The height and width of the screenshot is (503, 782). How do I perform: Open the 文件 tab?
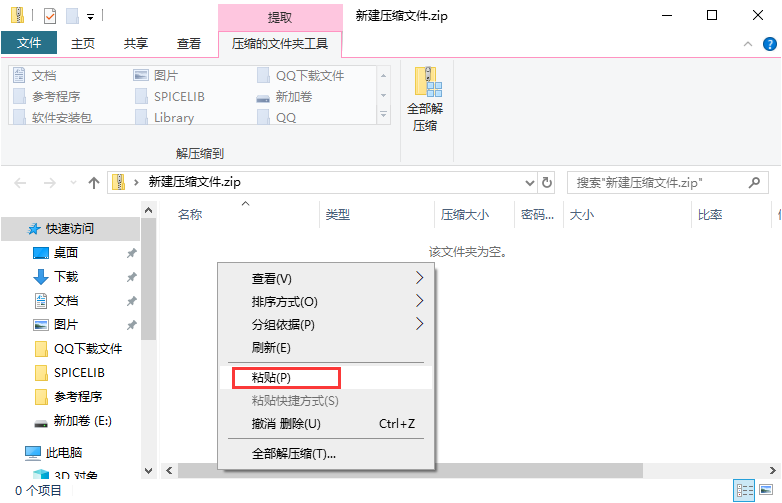[x=29, y=43]
